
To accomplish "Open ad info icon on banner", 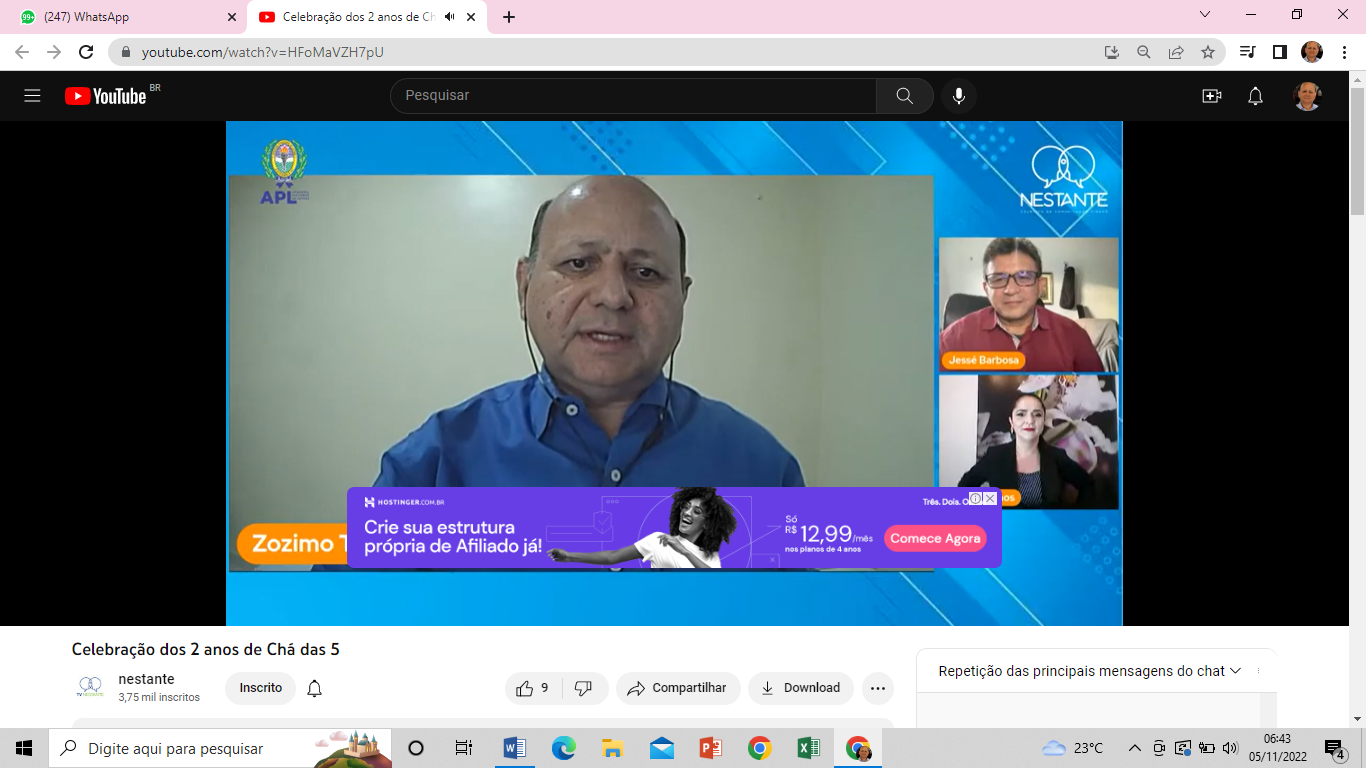I will coord(976,498).
